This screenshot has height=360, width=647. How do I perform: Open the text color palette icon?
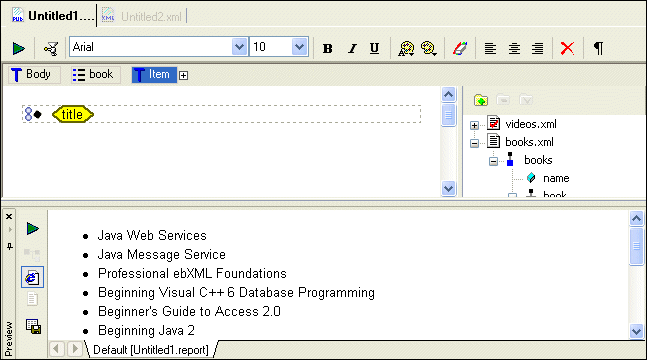coord(406,49)
